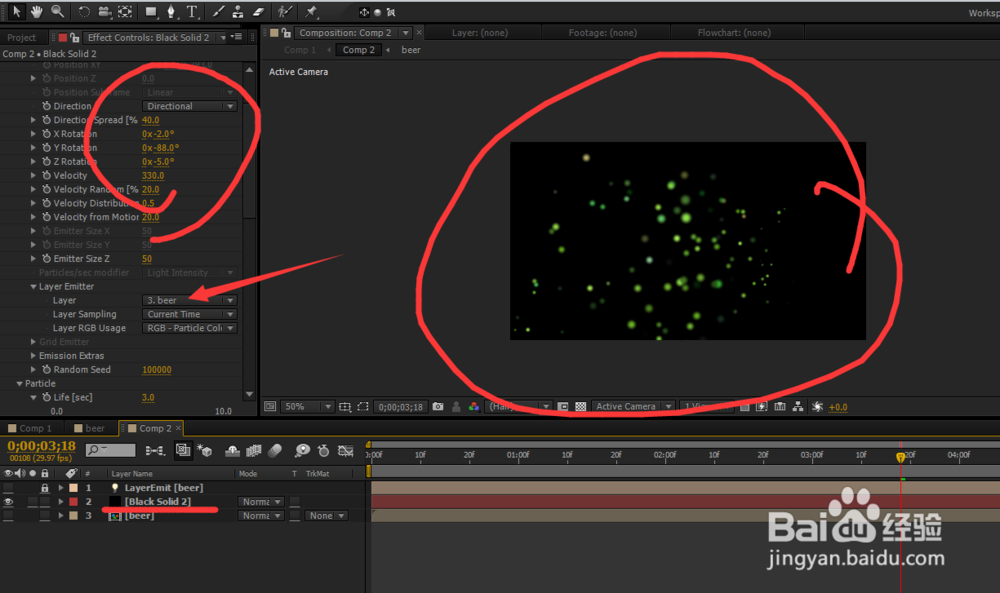1000x593 pixels.
Task: Select the Pan Behind anchor tool
Action: click(x=125, y=11)
